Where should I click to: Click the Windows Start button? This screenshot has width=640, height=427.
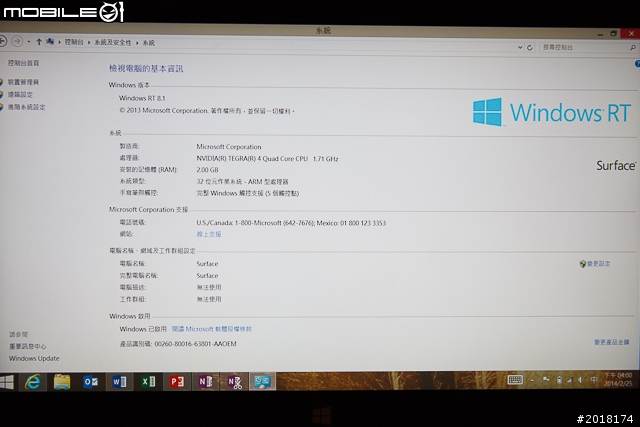tap(7, 383)
